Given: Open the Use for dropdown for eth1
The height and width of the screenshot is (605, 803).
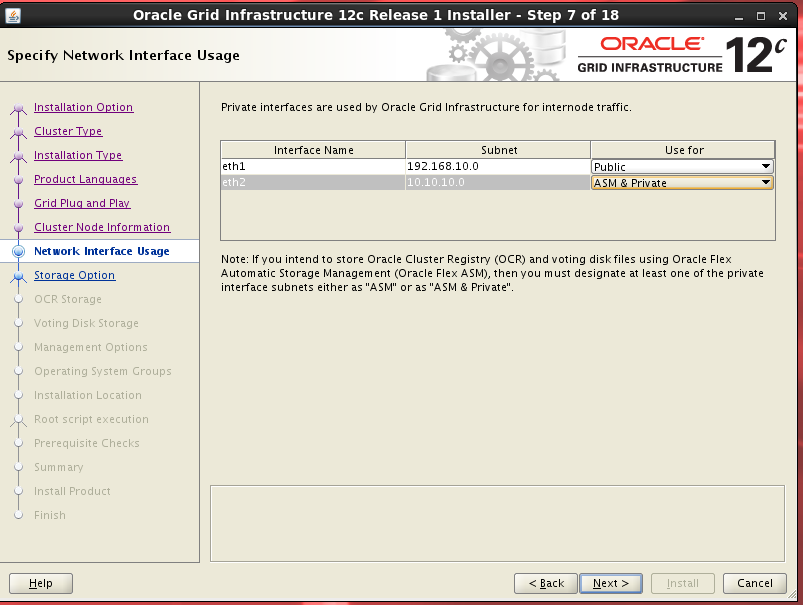Looking at the screenshot, I should [682, 166].
